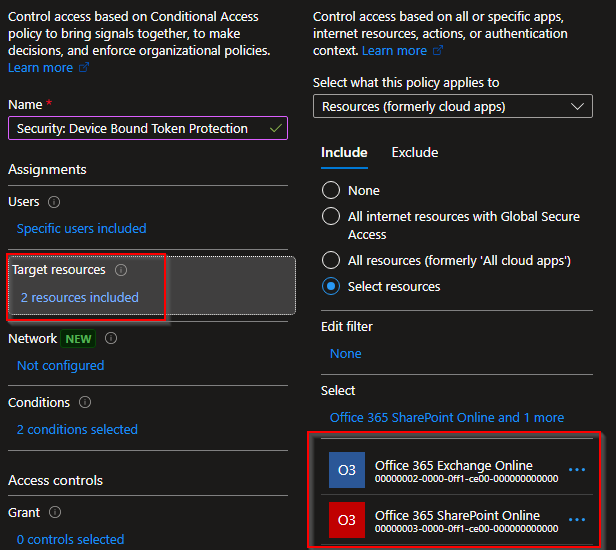Click the info icon beside Target resources
The height and width of the screenshot is (550, 616).
(x=121, y=270)
